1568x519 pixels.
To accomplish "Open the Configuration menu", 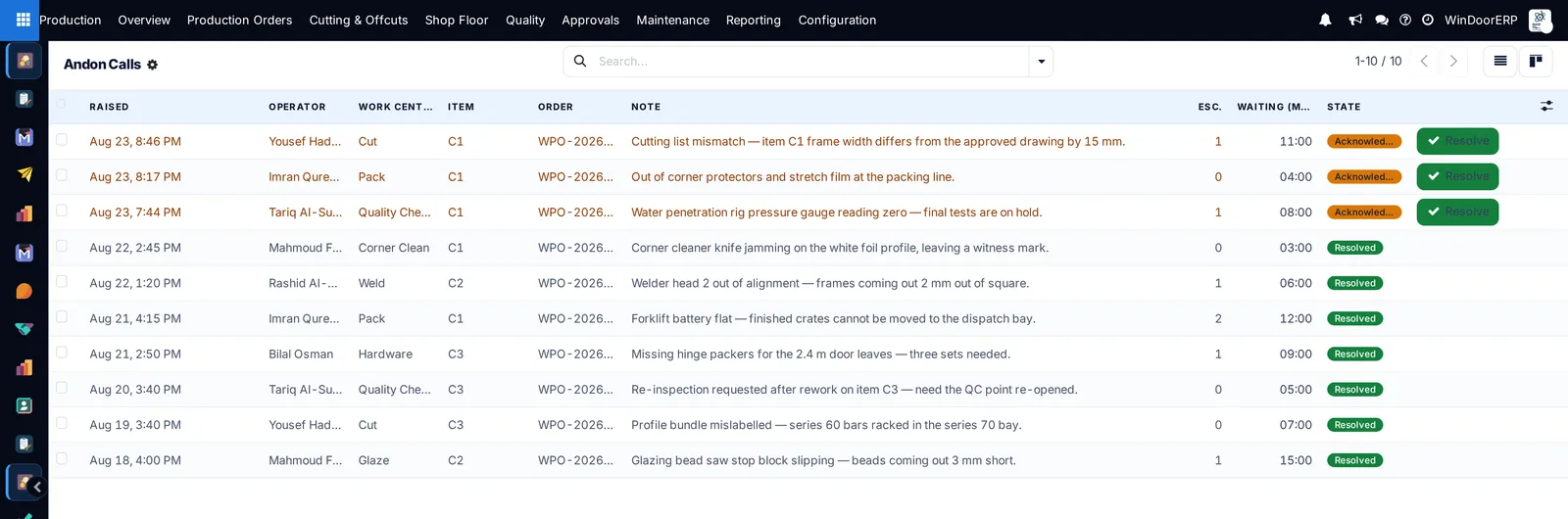I will 837,20.
